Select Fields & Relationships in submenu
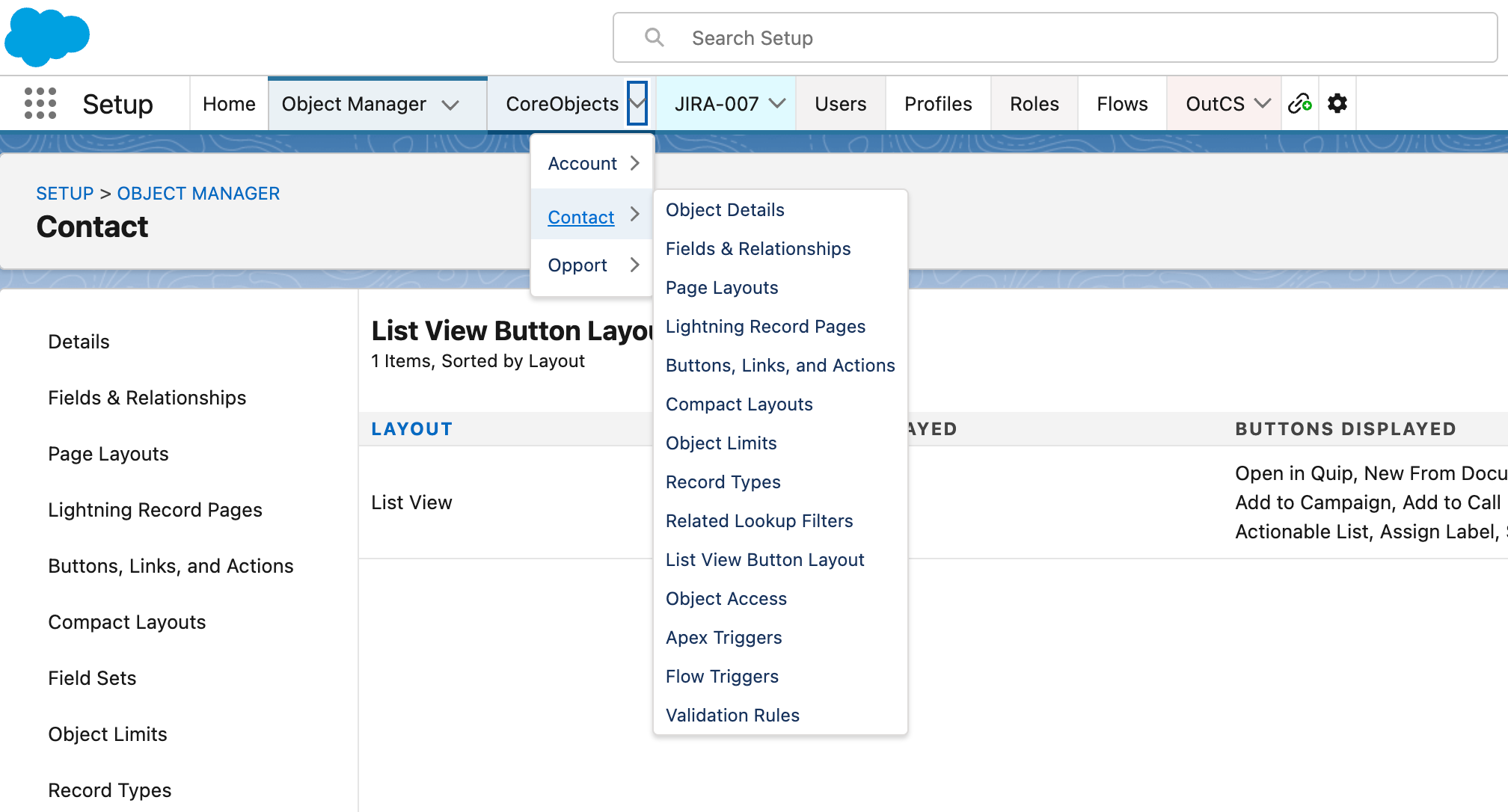The image size is (1508, 812). pyautogui.click(x=758, y=249)
